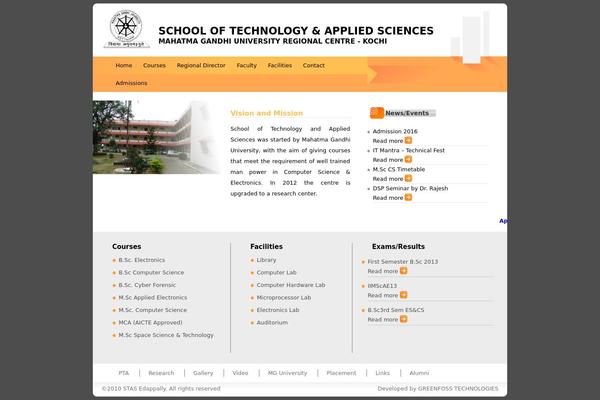
Task: Open the B.Sc. Cyber Forensic course
Action: [x=147, y=285]
